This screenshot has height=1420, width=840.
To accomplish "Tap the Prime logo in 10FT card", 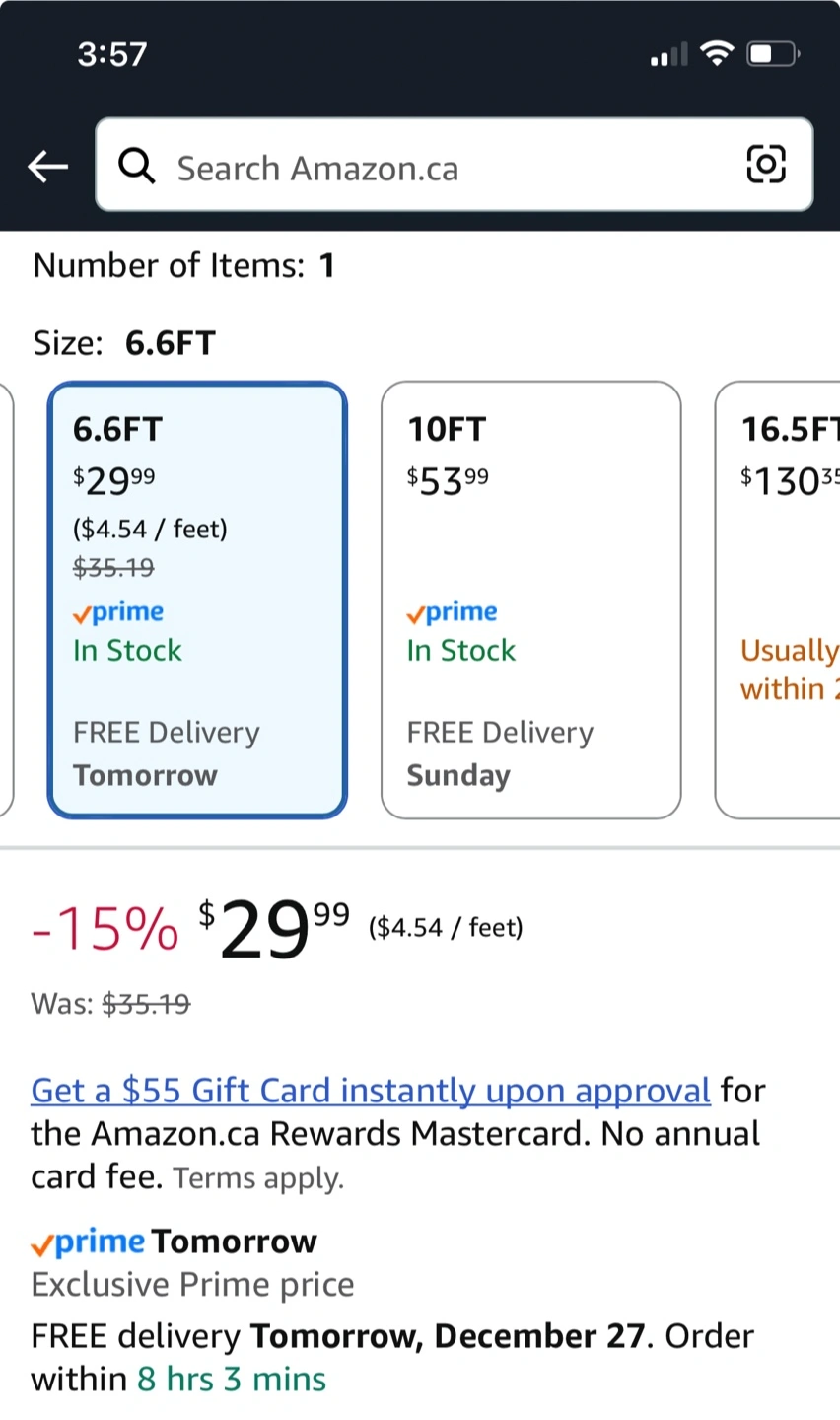I will click(453, 612).
